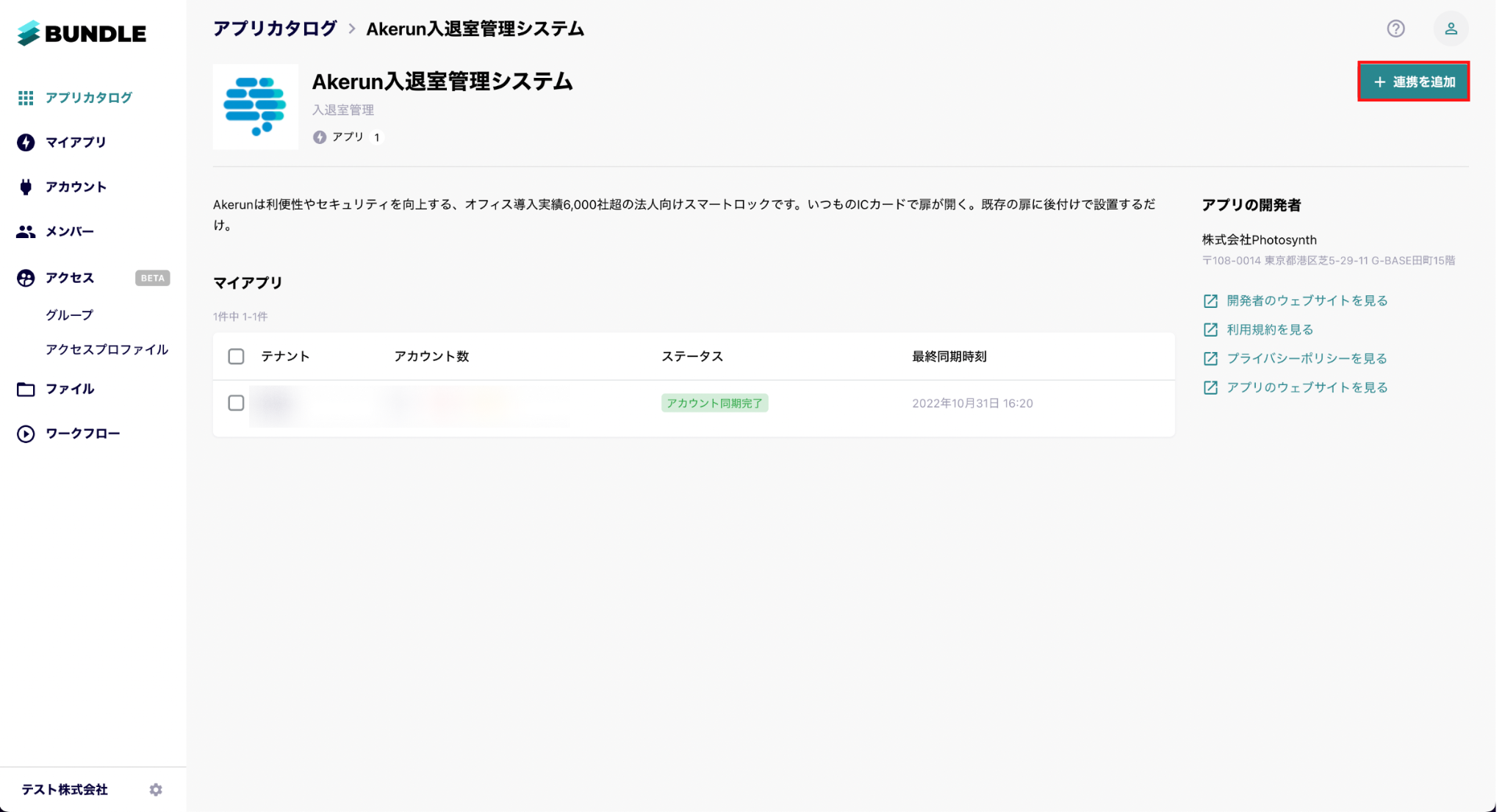Click the 入退室管理 category label
This screenshot has width=1505, height=812.
(x=343, y=110)
